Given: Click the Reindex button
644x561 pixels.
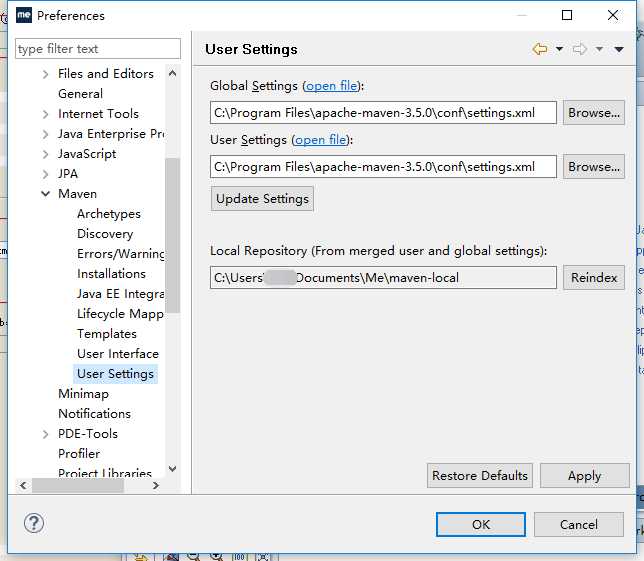Looking at the screenshot, I should pyautogui.click(x=594, y=278).
